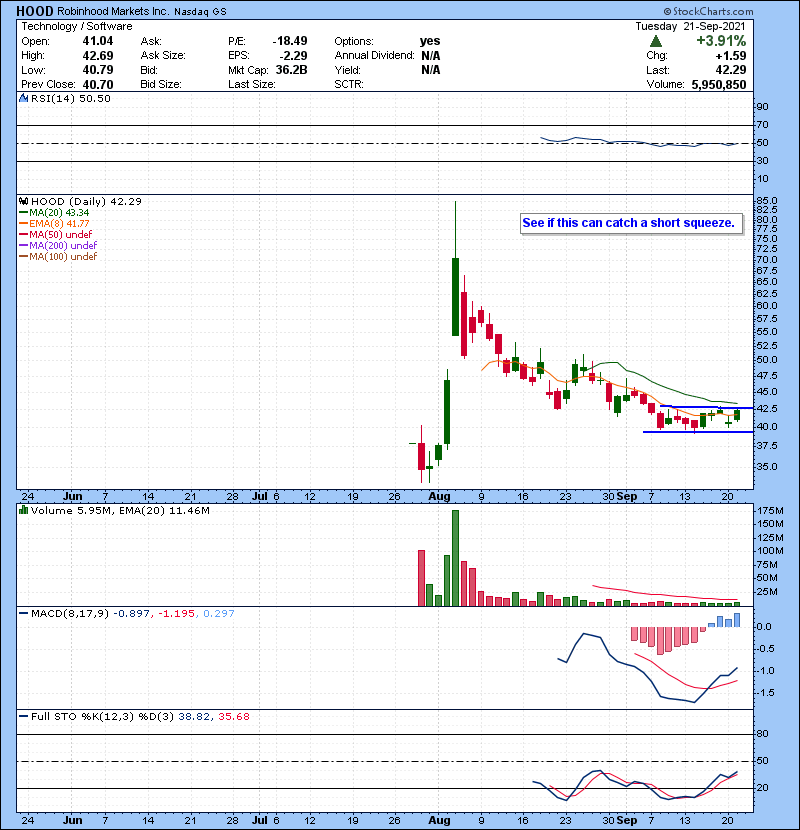The height and width of the screenshot is (830, 800).
Task: Click the Tuesday 21-Sep-2021 date label
Action: point(690,26)
